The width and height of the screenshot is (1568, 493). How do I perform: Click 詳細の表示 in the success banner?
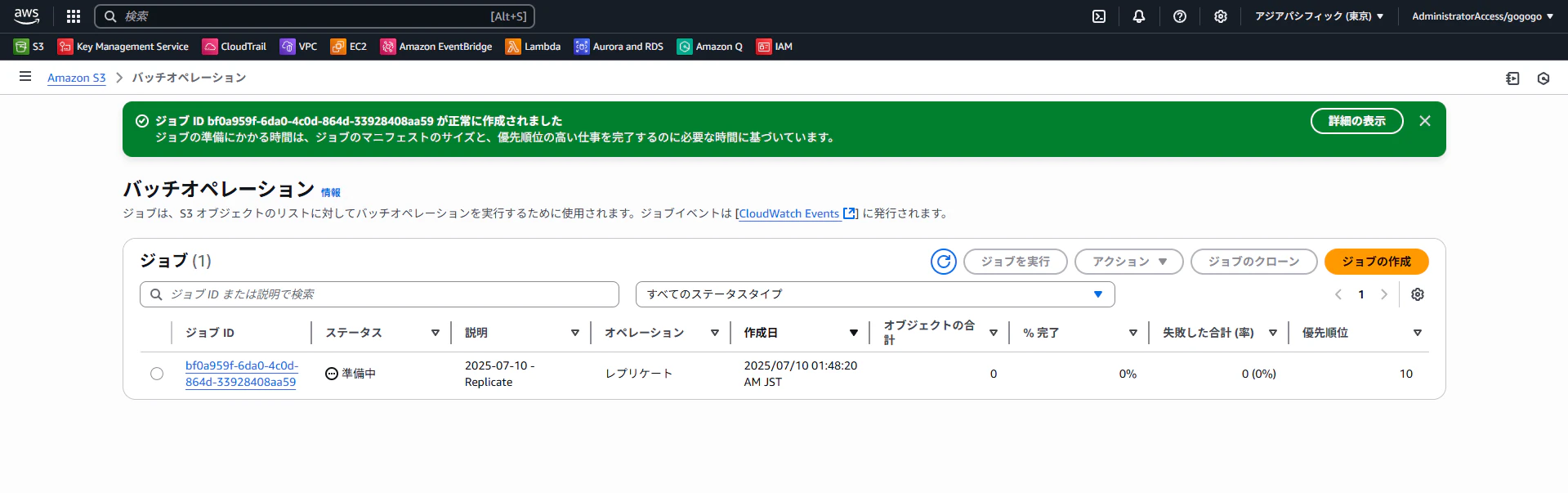coord(1357,121)
